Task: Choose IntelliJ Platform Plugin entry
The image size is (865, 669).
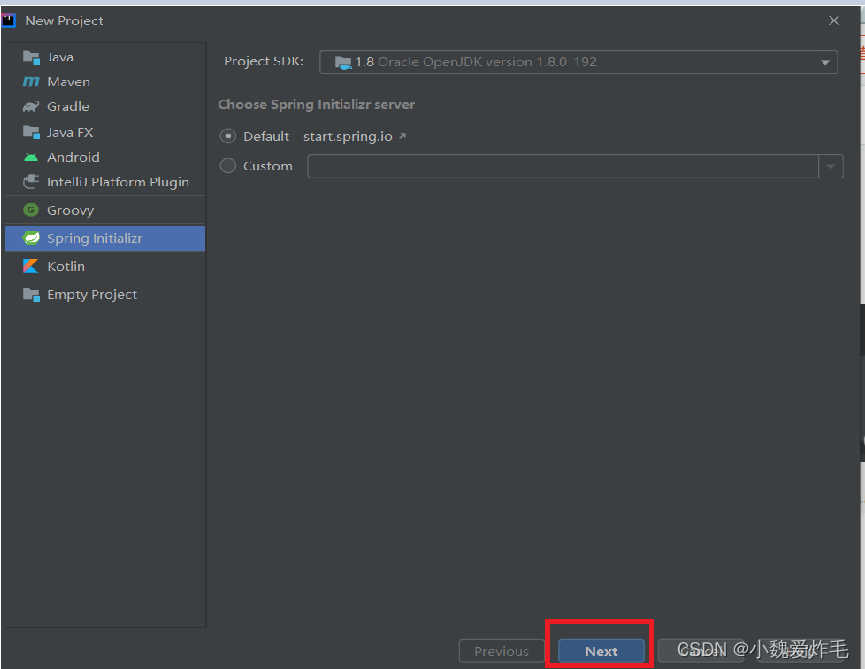Action: click(x=105, y=182)
